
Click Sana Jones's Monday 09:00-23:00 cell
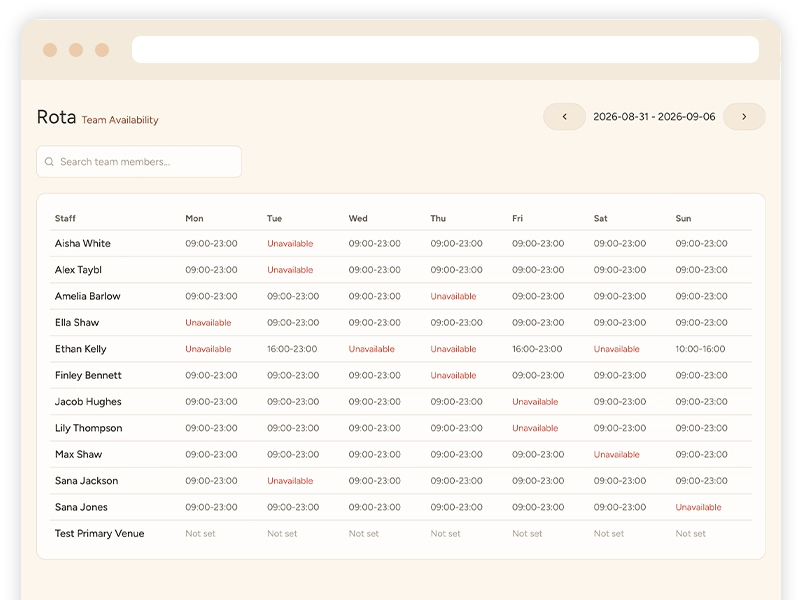(211, 507)
